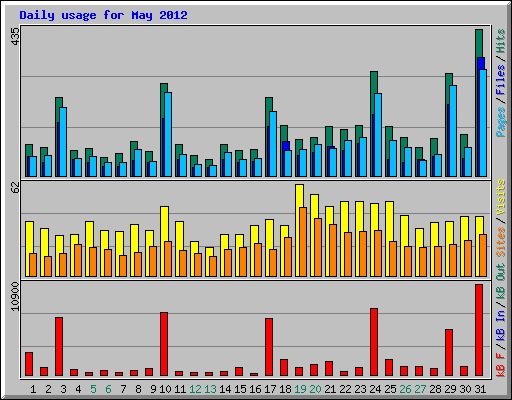Click the red kB bar for day 3

(59, 347)
